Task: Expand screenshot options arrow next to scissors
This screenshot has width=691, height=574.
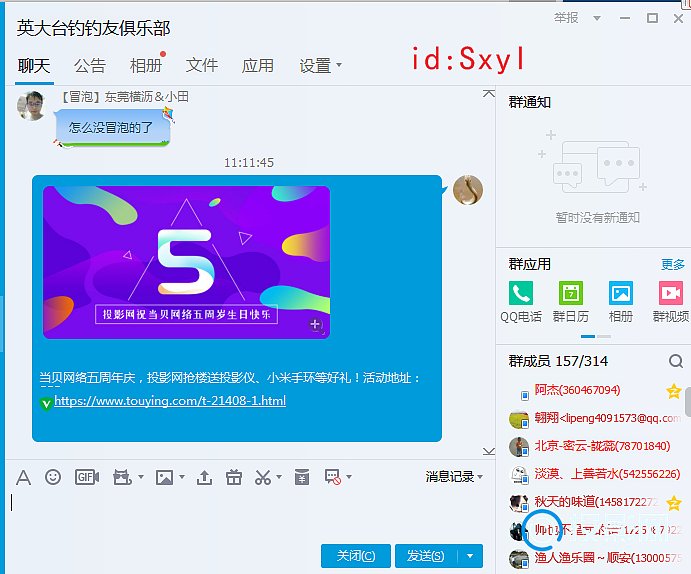Action: tap(279, 477)
